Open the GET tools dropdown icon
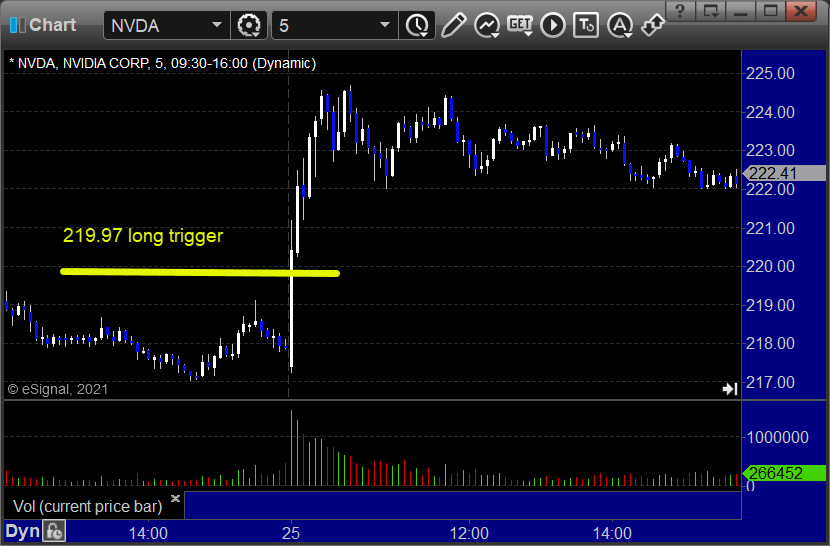This screenshot has height=546, width=830. pyautogui.click(x=520, y=25)
